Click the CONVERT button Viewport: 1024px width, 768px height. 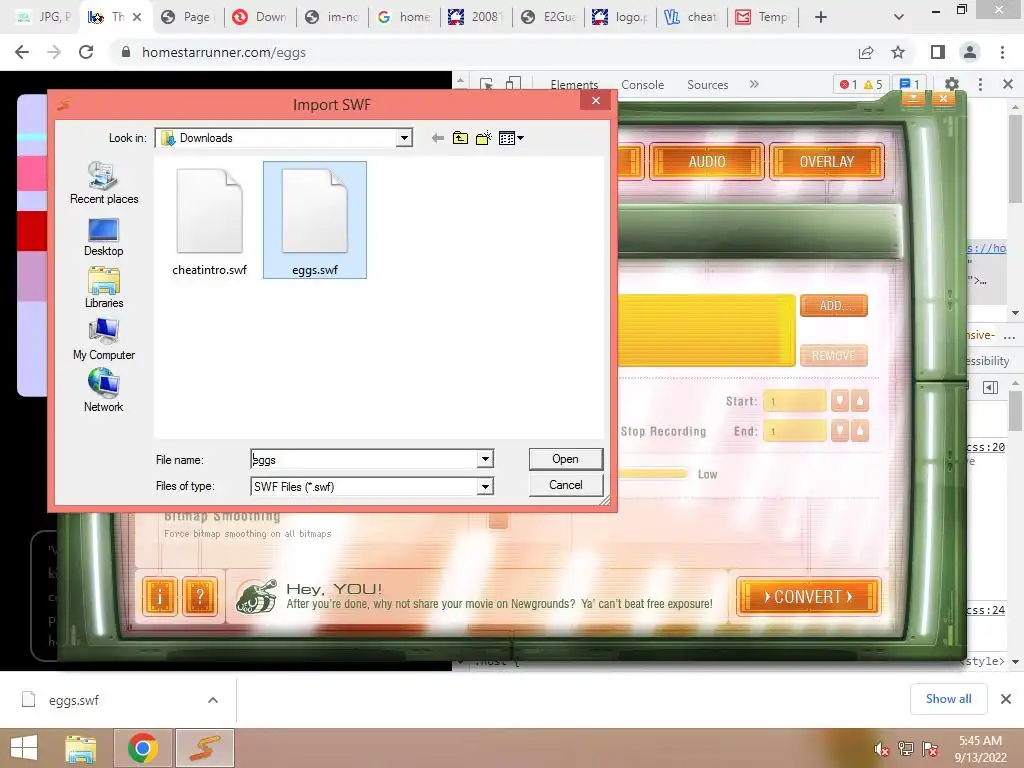pyautogui.click(x=808, y=597)
